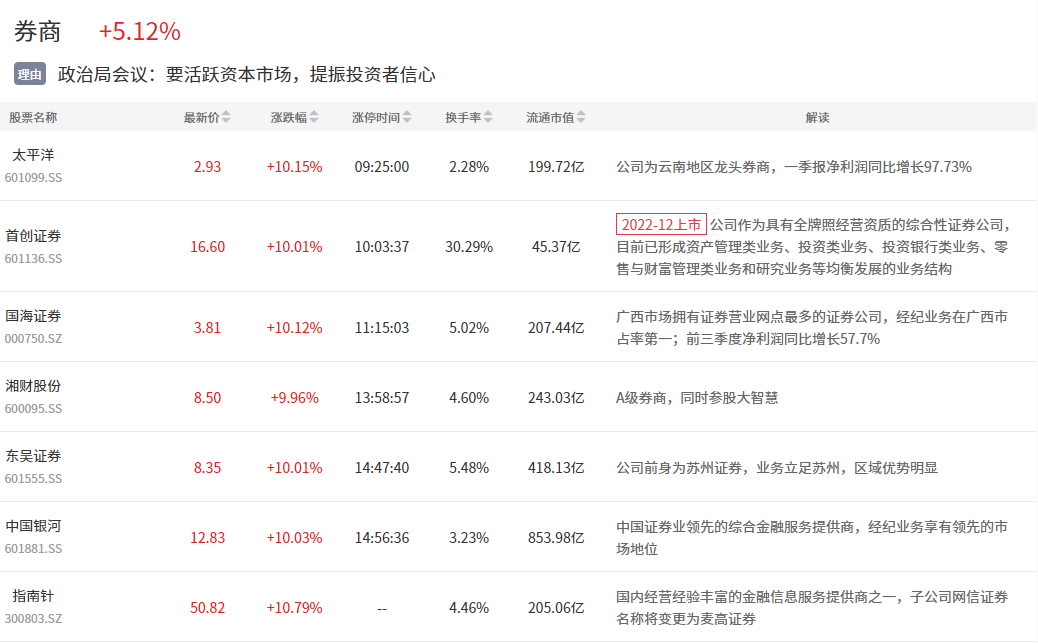Screen dimensions: 1038x643
Task: Click the 股票名称 column header
Action: point(33,118)
